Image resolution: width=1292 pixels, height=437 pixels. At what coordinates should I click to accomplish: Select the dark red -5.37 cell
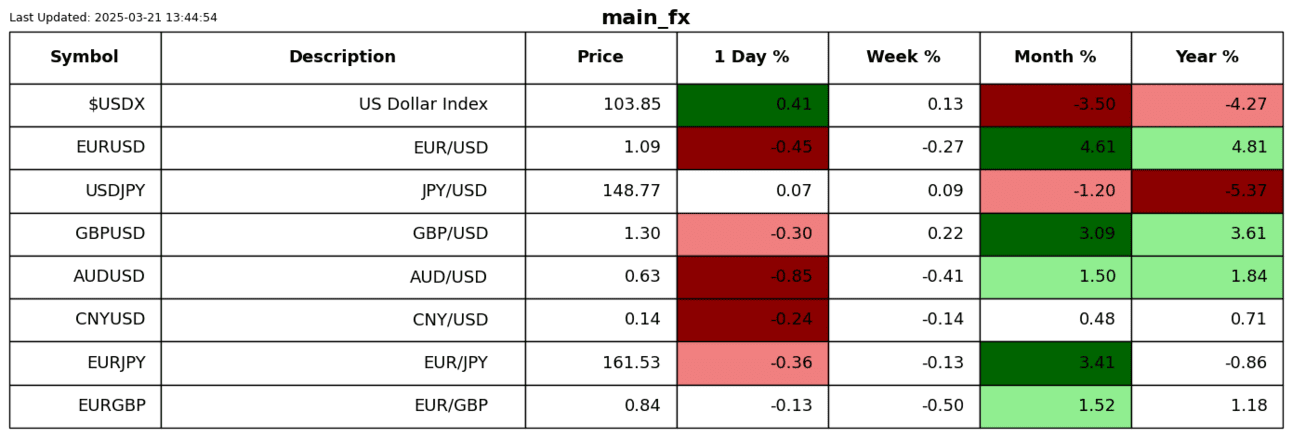[x=1207, y=190]
